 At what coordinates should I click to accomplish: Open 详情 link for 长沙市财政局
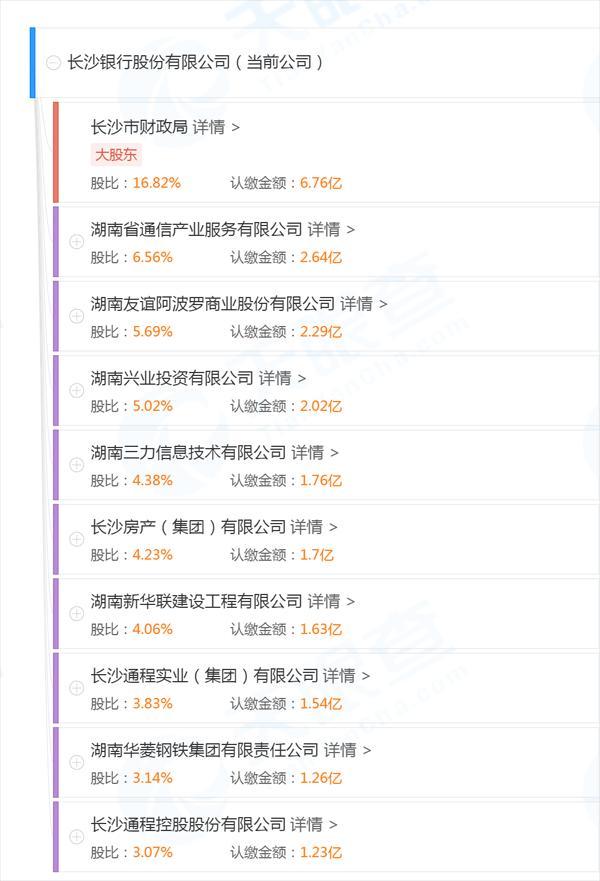click(x=216, y=128)
